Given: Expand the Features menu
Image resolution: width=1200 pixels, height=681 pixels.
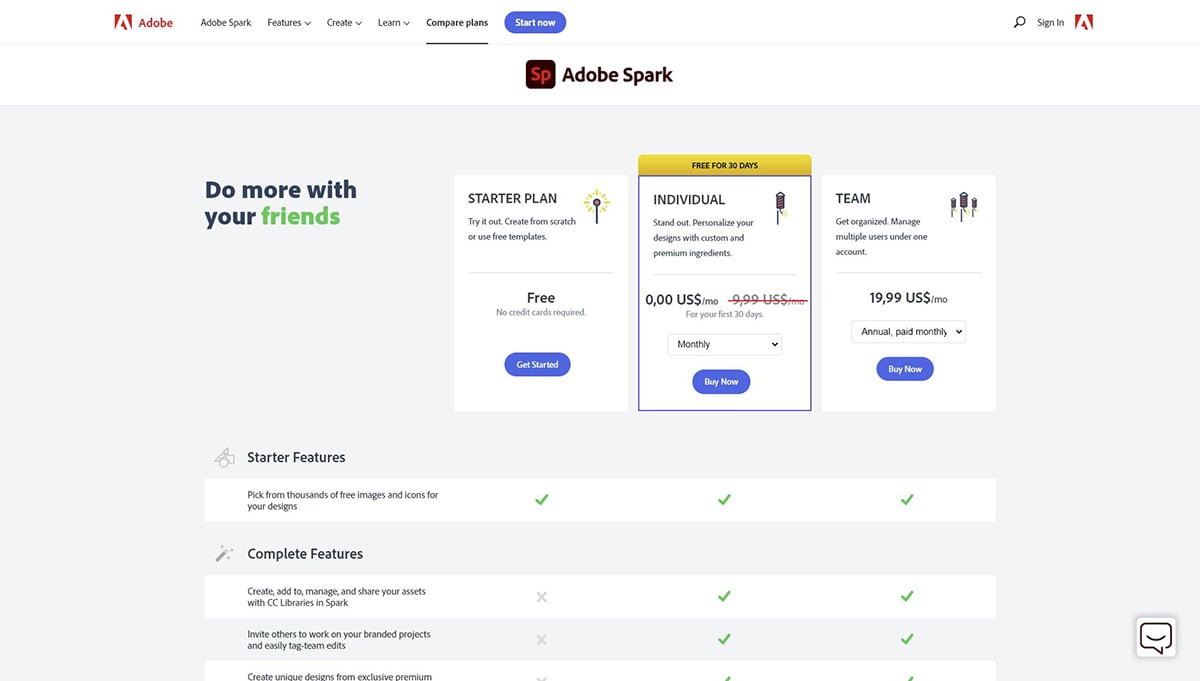Looking at the screenshot, I should pyautogui.click(x=289, y=22).
